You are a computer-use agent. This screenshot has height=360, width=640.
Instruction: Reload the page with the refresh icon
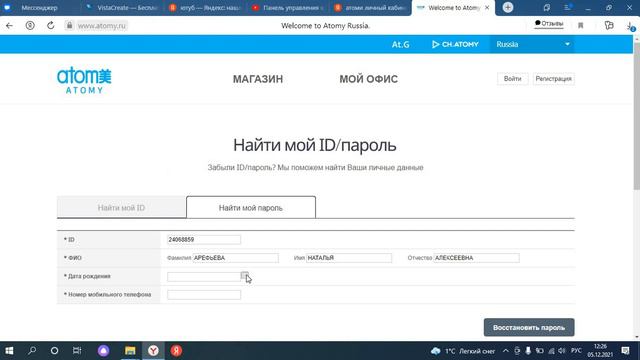coord(51,25)
